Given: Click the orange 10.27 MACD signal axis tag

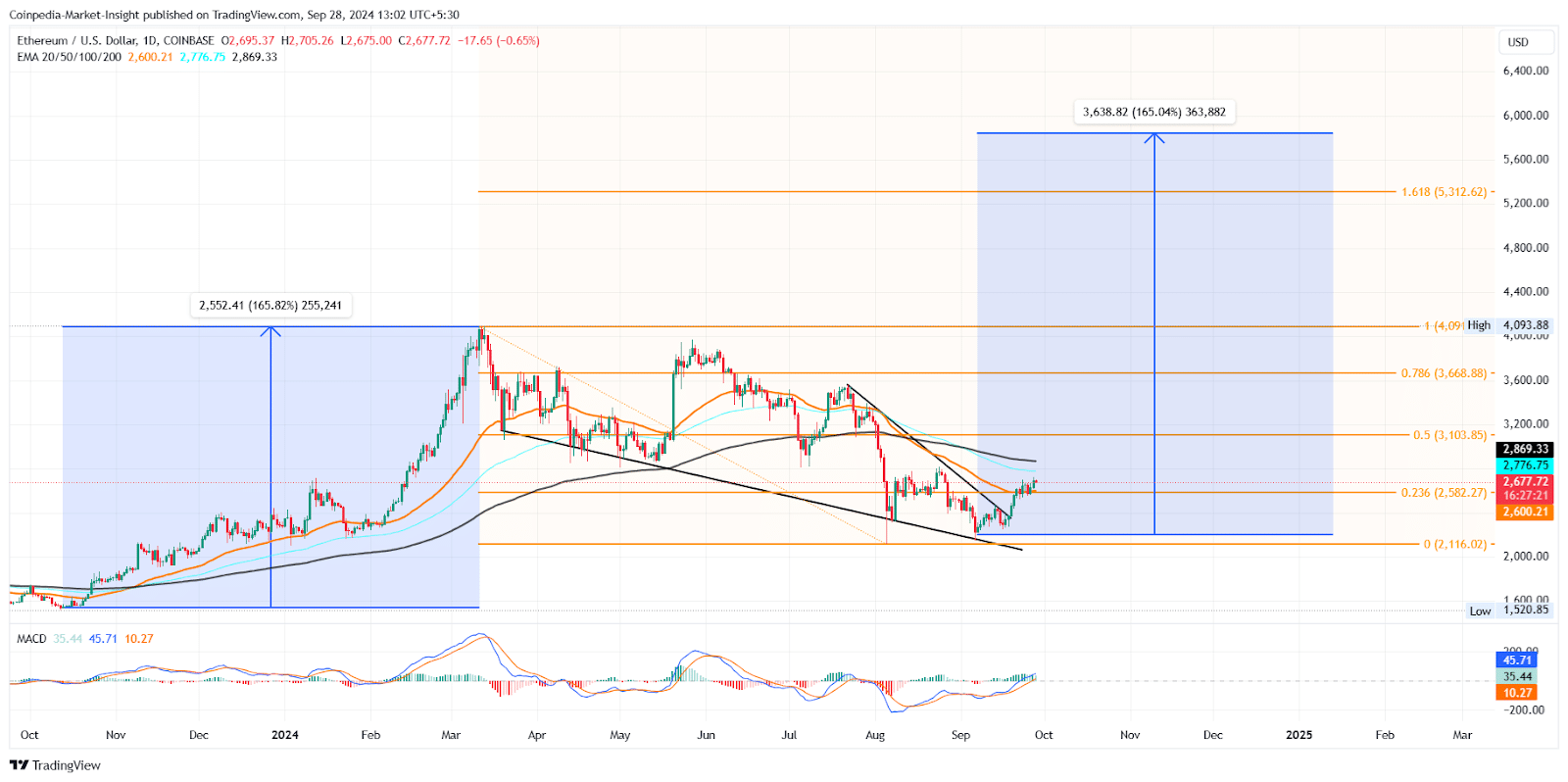Looking at the screenshot, I should pos(1517,693).
